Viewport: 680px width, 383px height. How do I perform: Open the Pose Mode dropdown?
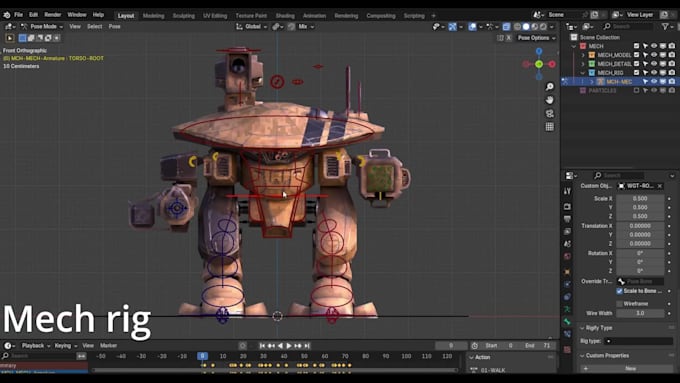click(42, 26)
